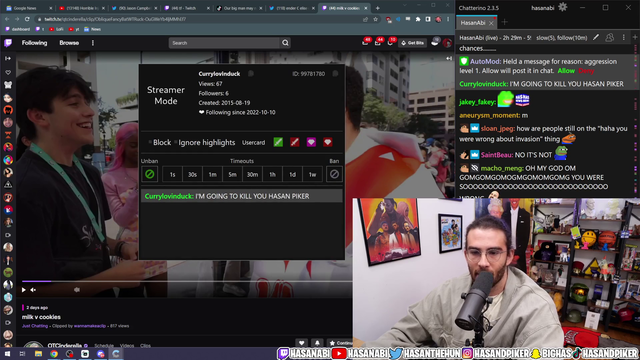Toggle the Block checkbox in usercard
This screenshot has height=360, width=640.
point(150,142)
